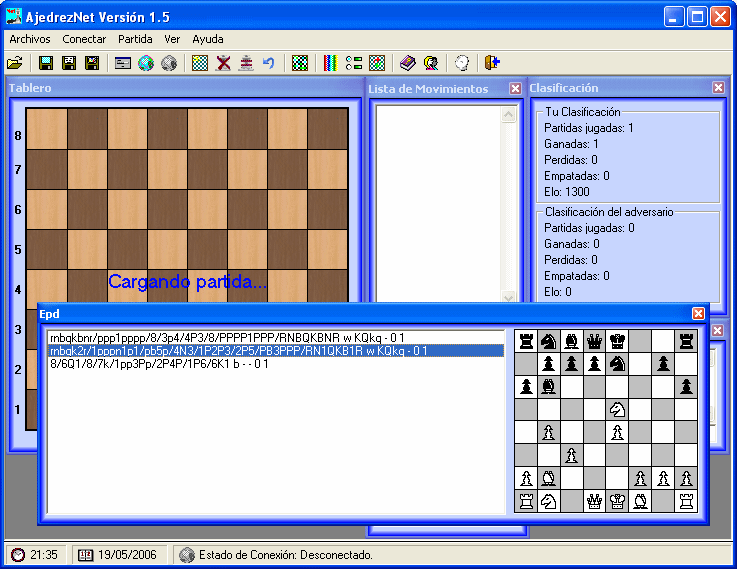
Task: Close the Clasificación panel
Action: click(x=718, y=88)
